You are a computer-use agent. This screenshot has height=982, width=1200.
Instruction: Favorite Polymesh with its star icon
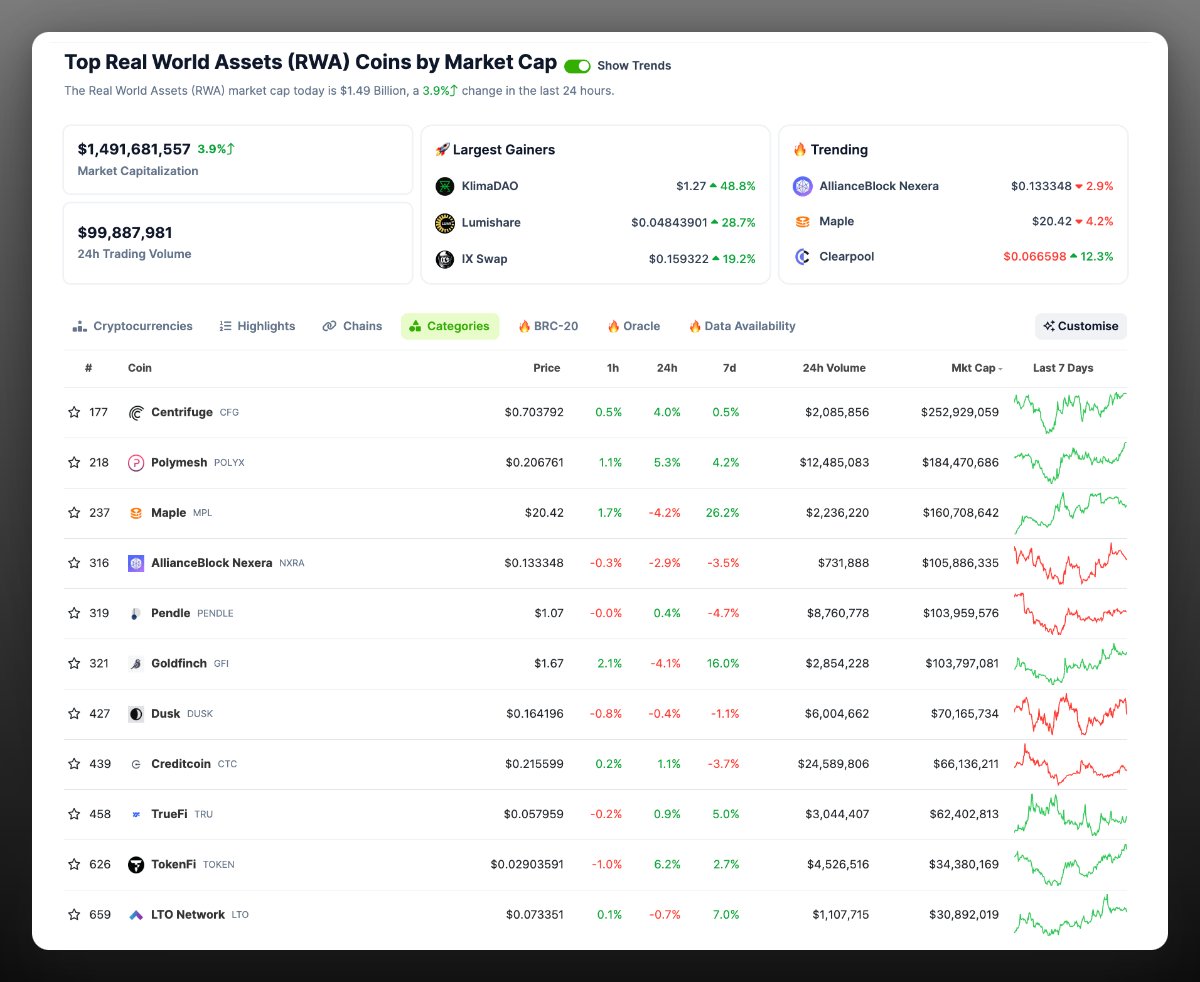[x=74, y=462]
